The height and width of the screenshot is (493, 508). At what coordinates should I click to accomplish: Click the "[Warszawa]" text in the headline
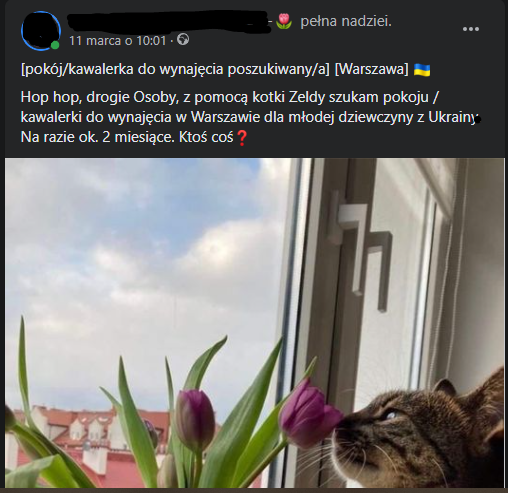pos(371,70)
